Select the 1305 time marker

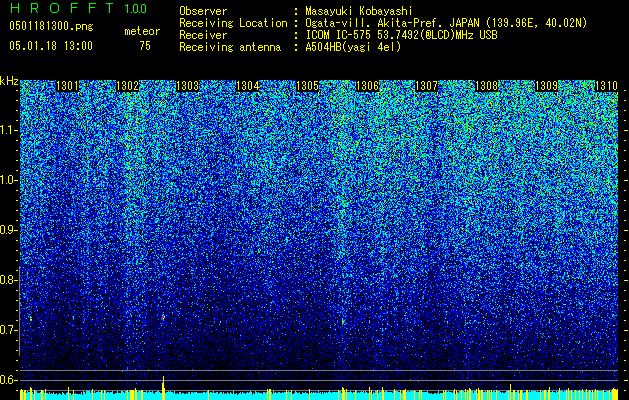(307, 86)
